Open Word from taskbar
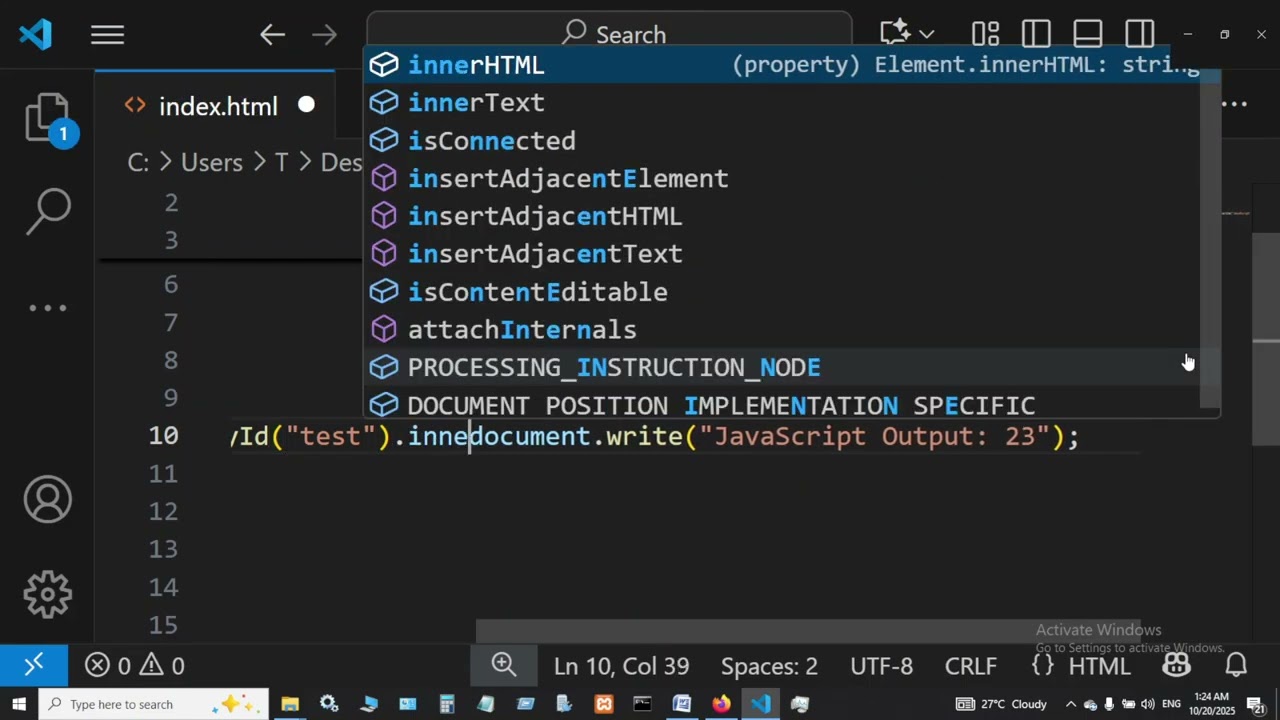The height and width of the screenshot is (720, 1280). (x=682, y=704)
